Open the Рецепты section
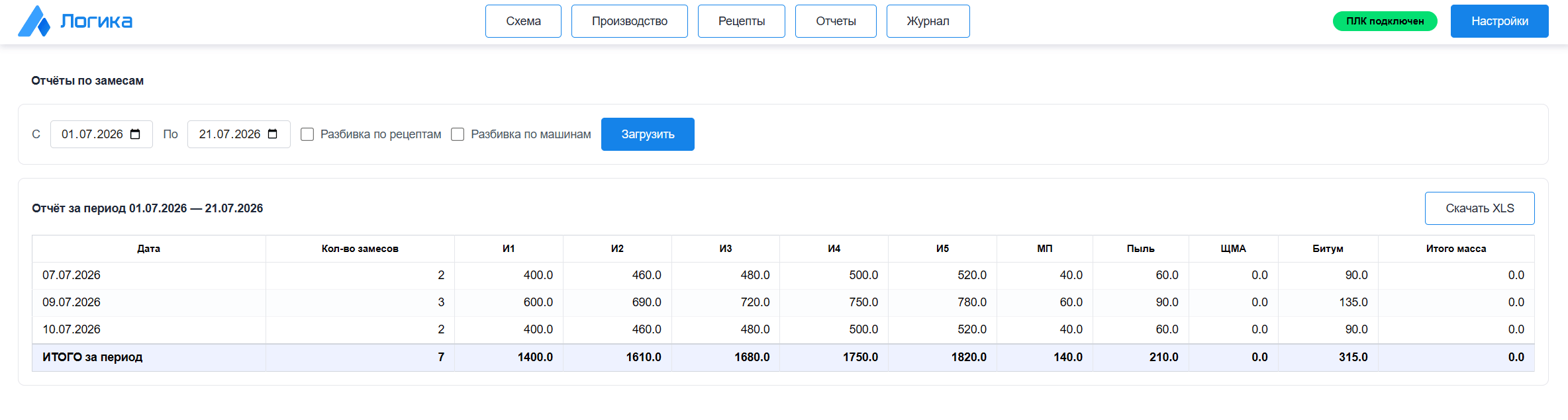Screen dimensions: 1568x420 (x=742, y=21)
